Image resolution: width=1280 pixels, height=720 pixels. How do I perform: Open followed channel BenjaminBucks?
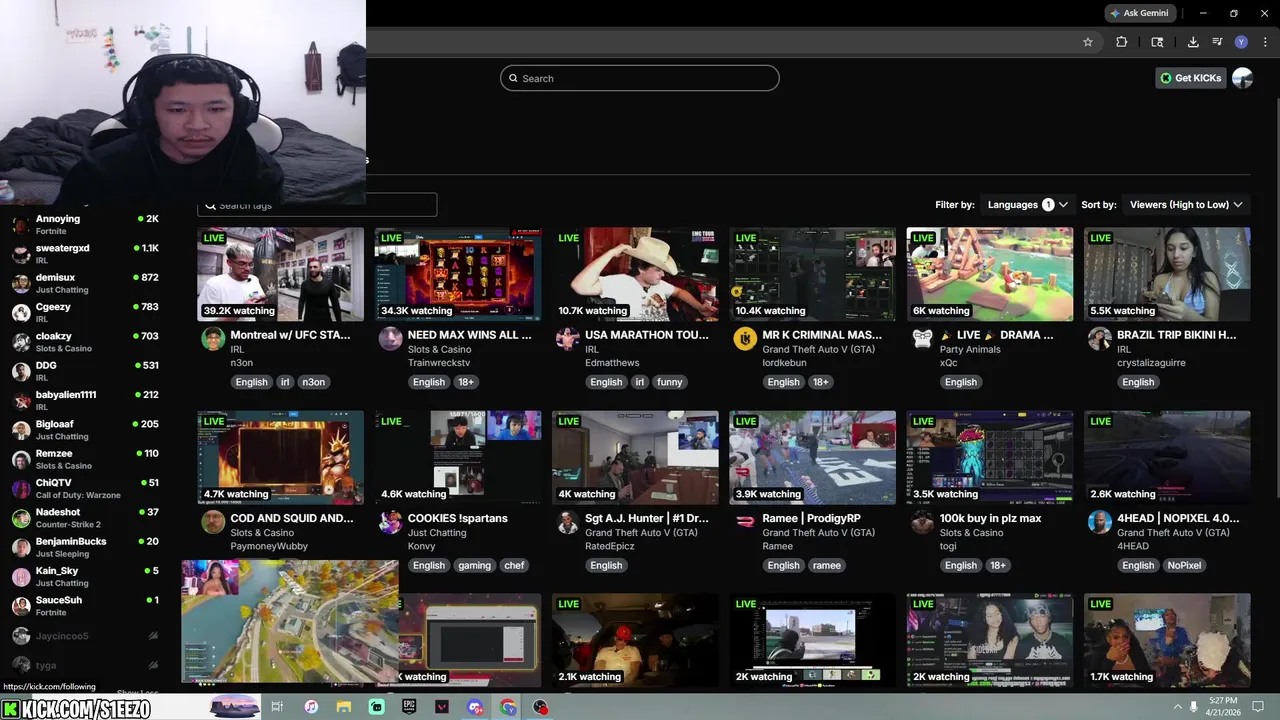(86, 546)
